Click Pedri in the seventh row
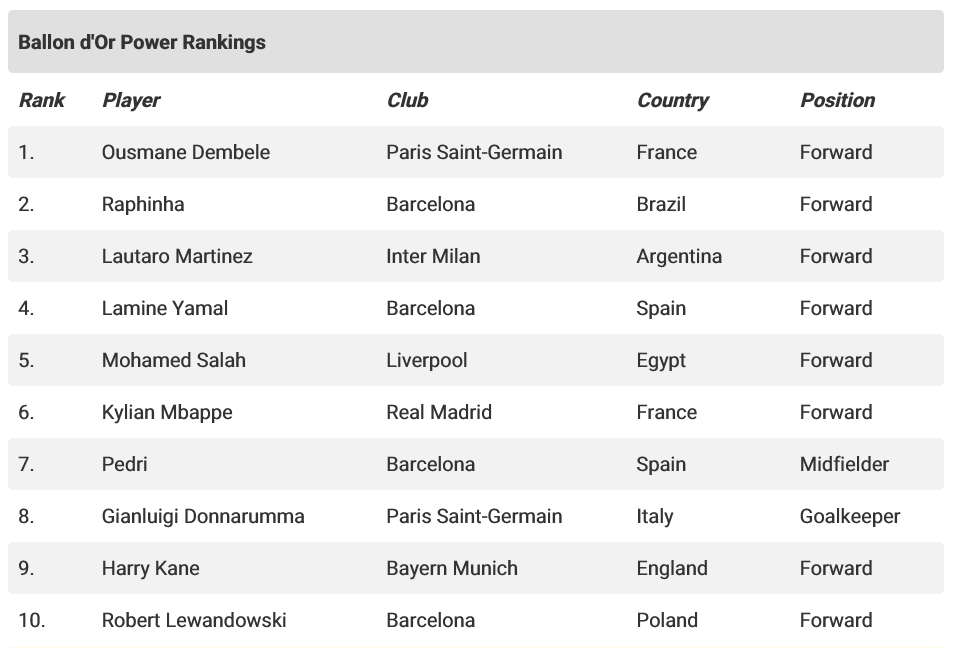This screenshot has width=955, height=648. [x=124, y=464]
